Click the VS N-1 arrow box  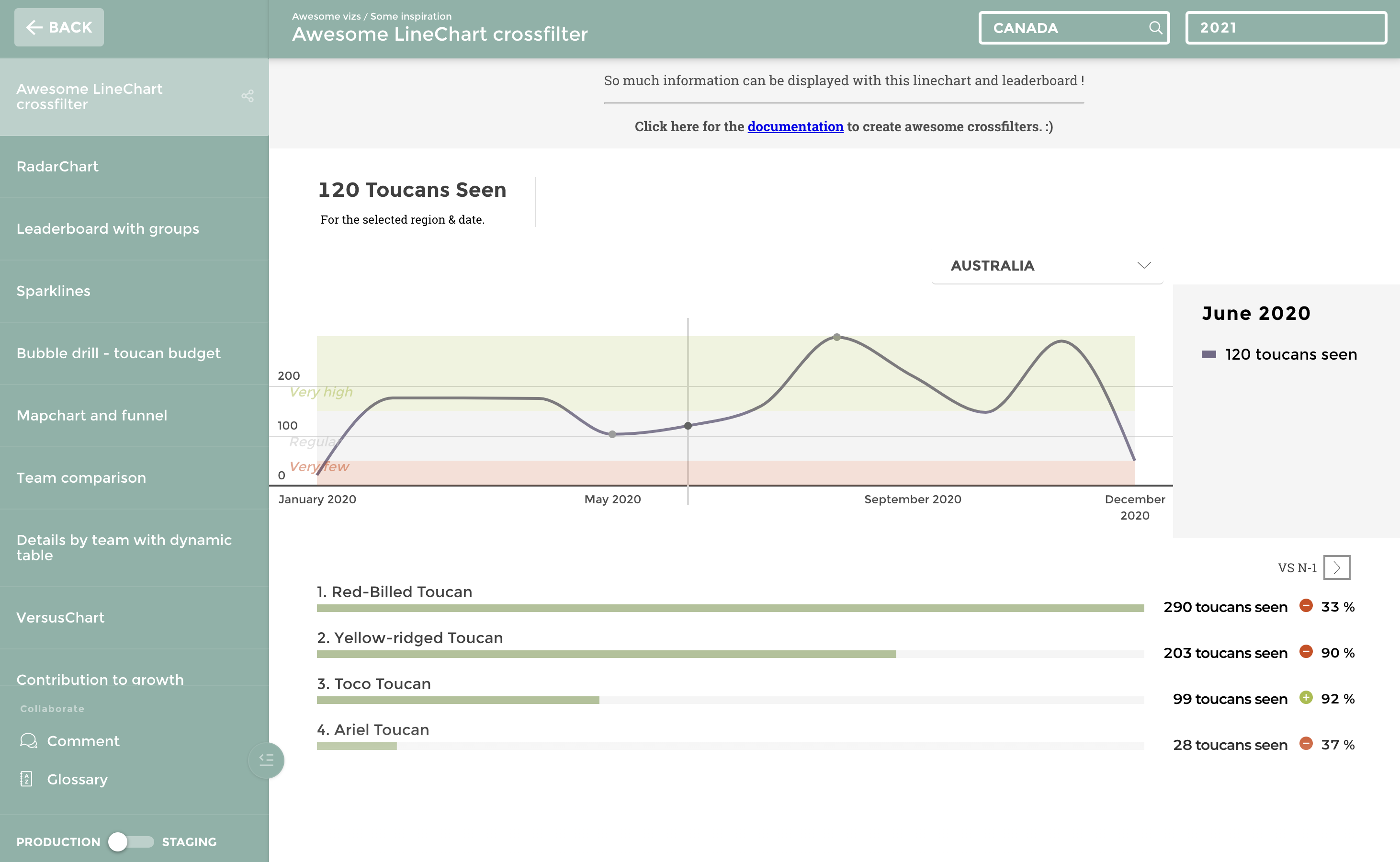[1336, 567]
